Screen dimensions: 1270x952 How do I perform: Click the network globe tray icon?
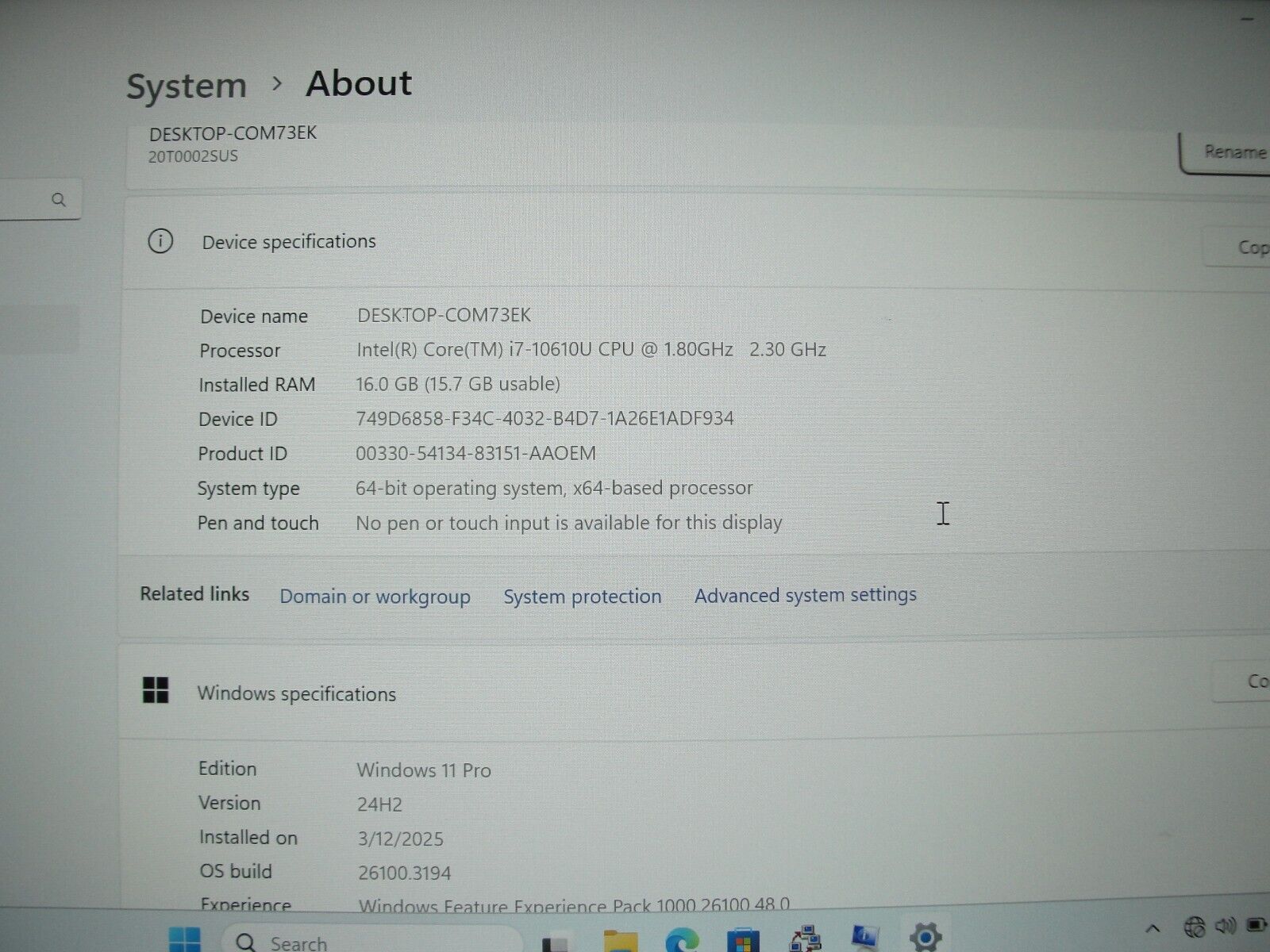tap(1195, 927)
